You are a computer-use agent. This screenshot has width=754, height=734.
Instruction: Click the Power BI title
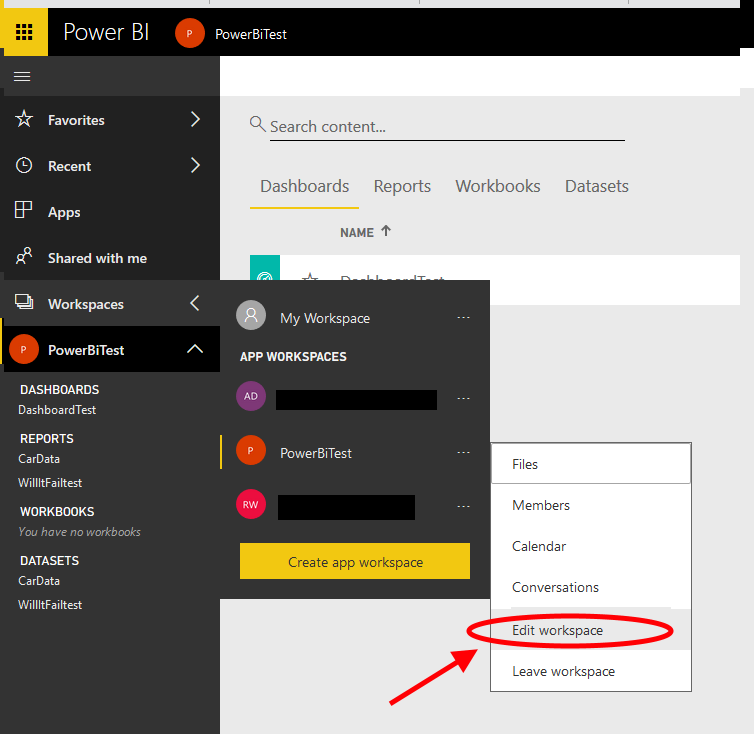click(x=106, y=33)
